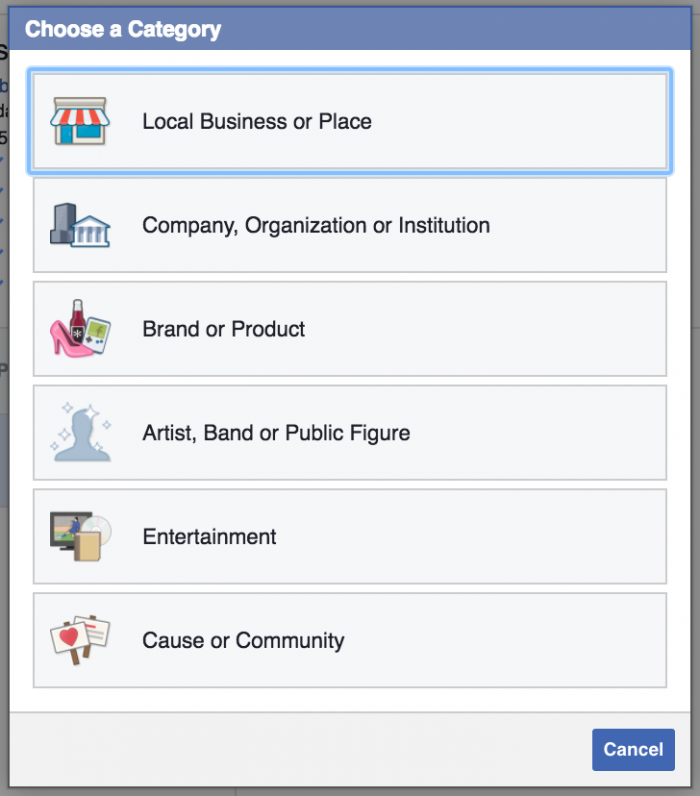Image resolution: width=700 pixels, height=796 pixels.
Task: Select the "Local Business or Place" label
Action: coord(257,122)
